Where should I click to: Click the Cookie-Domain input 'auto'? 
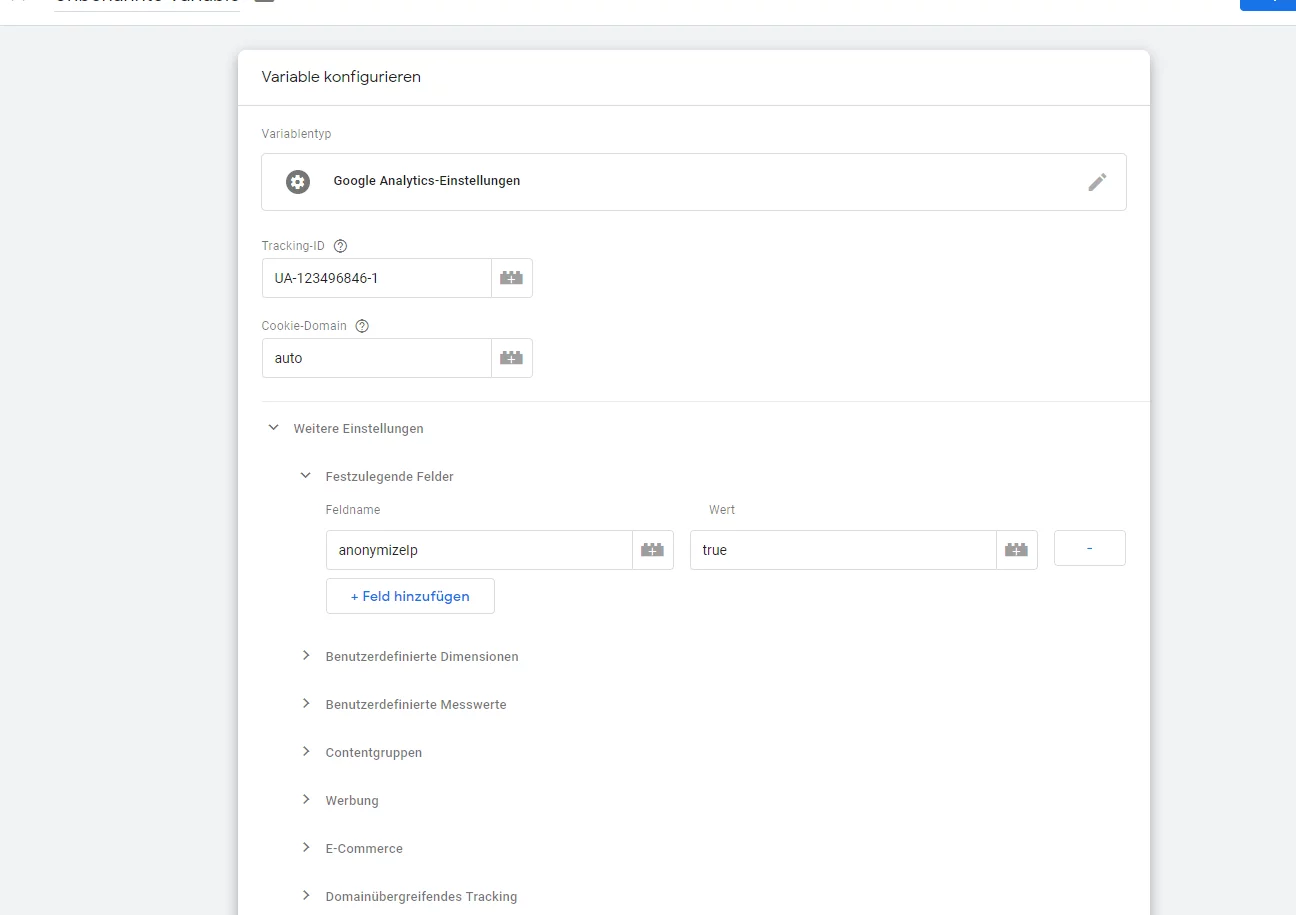click(x=377, y=358)
